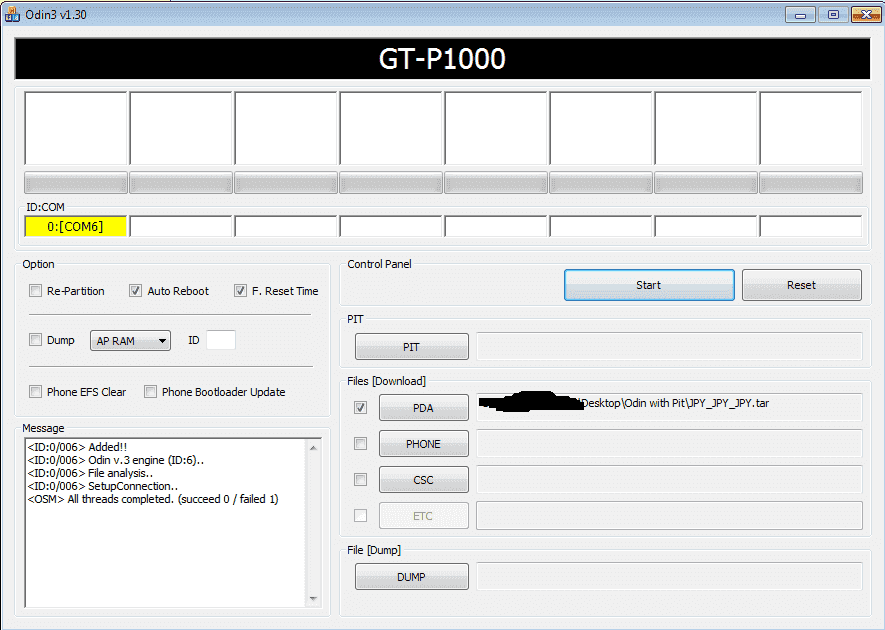
Task: Click the message log scroll down arrow
Action: coord(313,598)
